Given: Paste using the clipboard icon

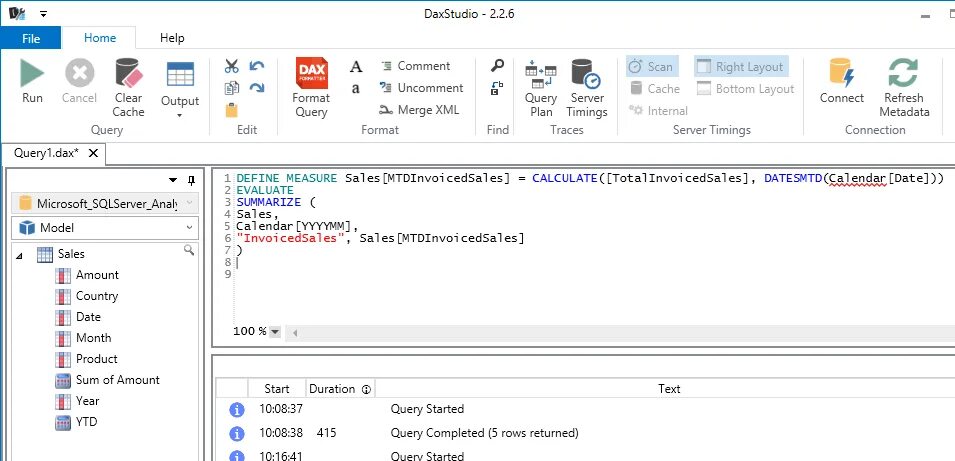Looking at the screenshot, I should click(231, 110).
